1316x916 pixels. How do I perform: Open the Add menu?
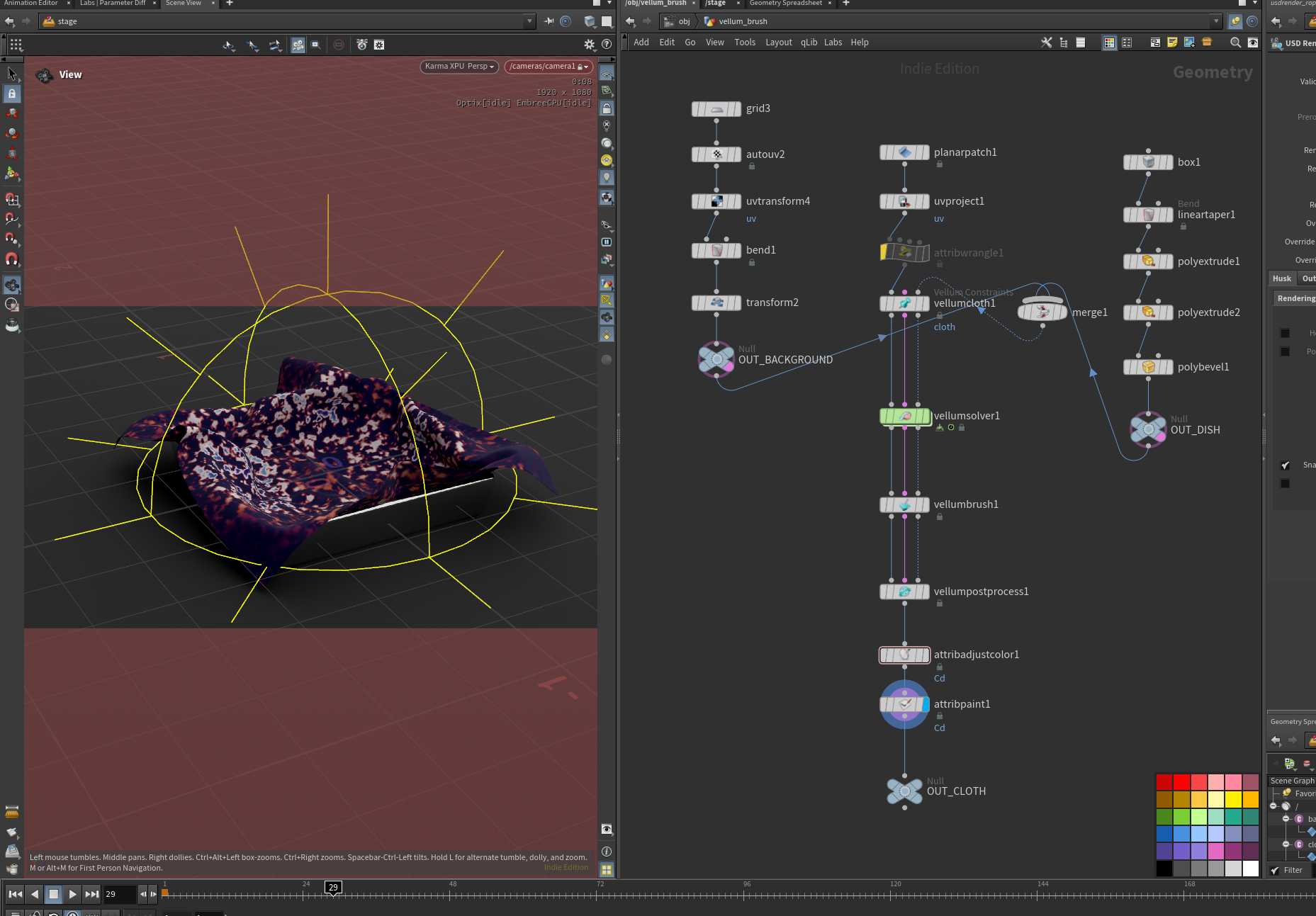tap(641, 43)
